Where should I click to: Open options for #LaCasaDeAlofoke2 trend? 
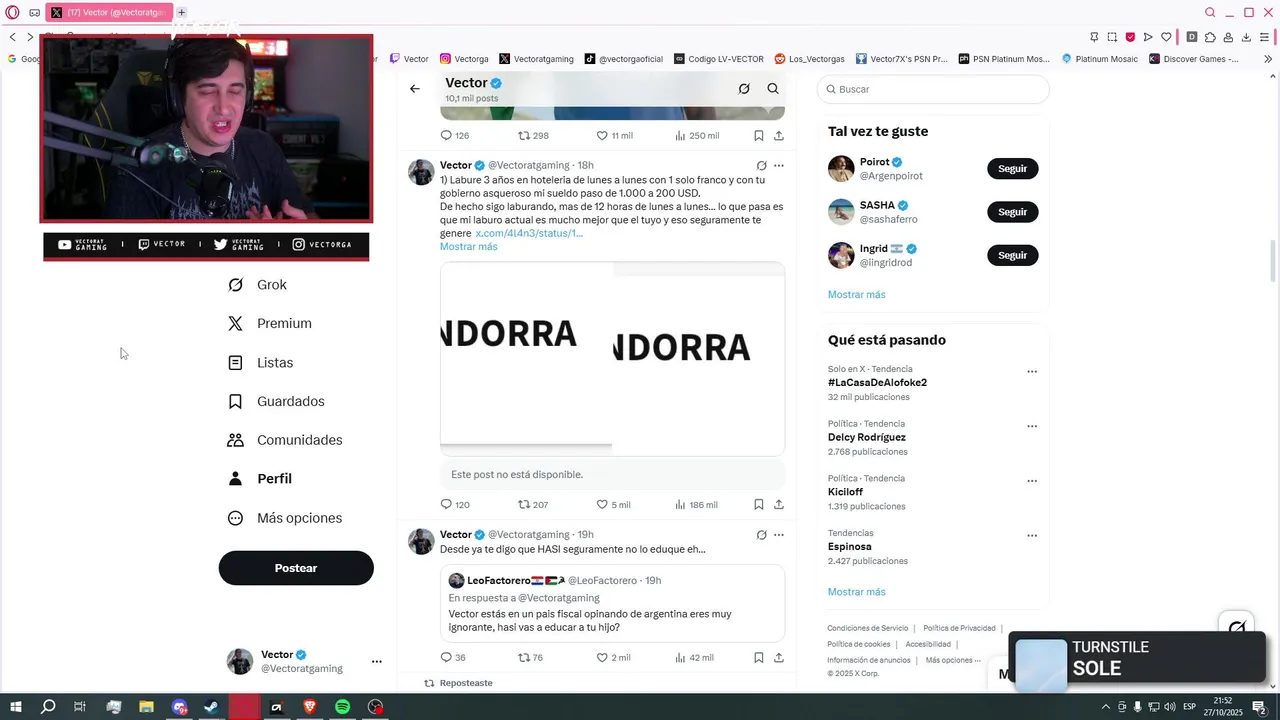click(x=1032, y=372)
